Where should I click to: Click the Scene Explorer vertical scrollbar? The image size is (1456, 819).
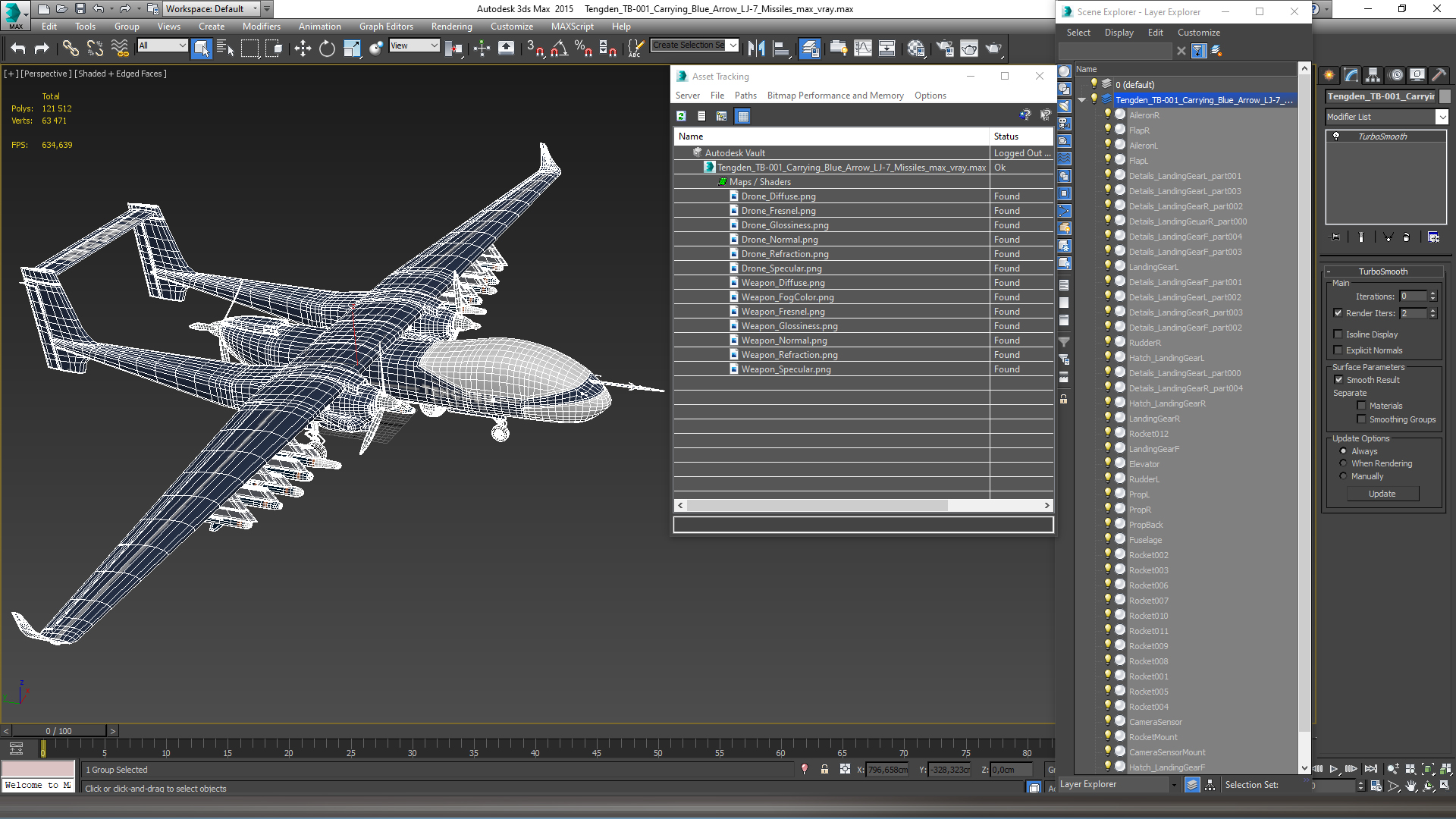1304,402
